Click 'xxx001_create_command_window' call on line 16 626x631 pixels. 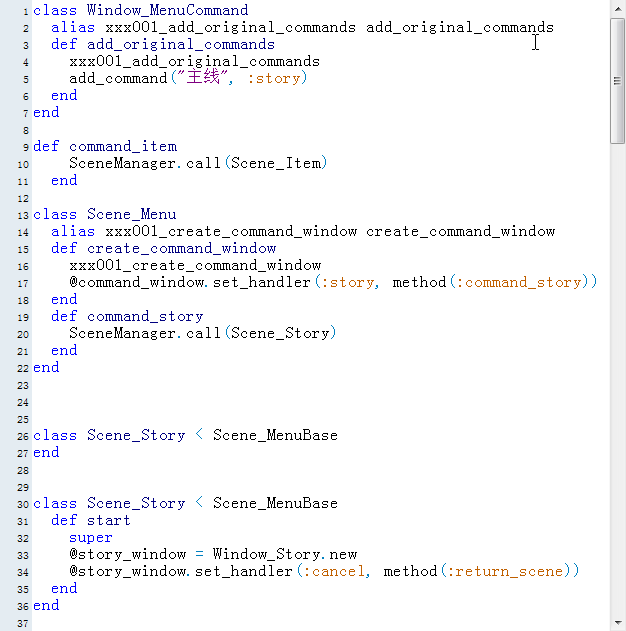point(195,266)
